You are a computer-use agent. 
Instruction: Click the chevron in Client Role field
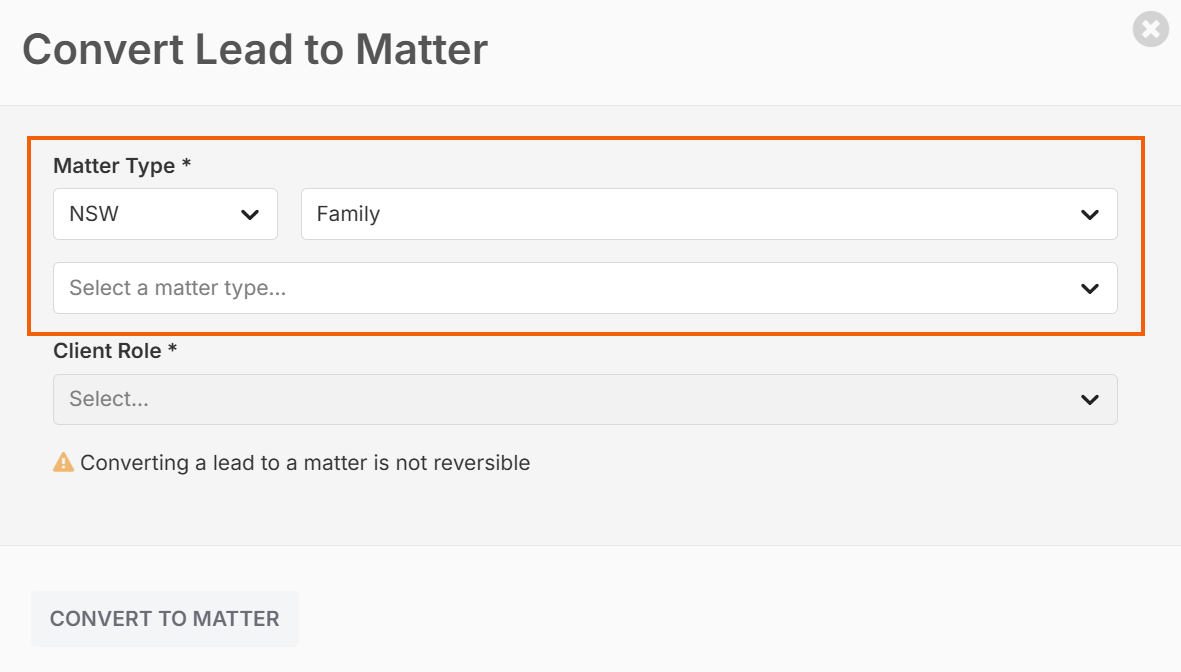pyautogui.click(x=1089, y=399)
